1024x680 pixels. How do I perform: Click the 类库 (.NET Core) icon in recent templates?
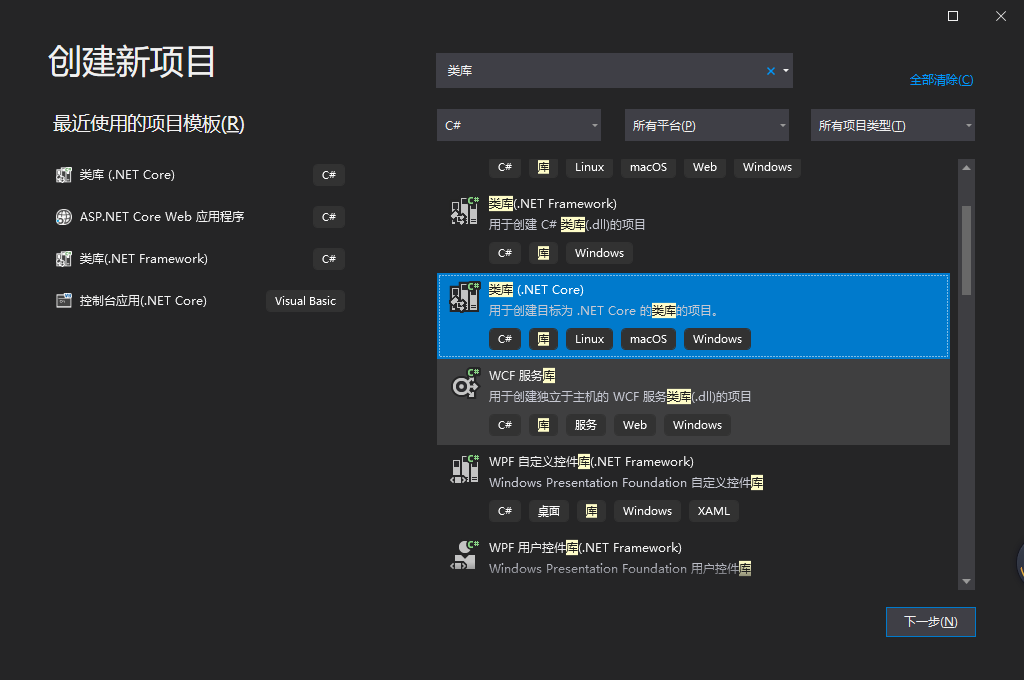[63, 175]
